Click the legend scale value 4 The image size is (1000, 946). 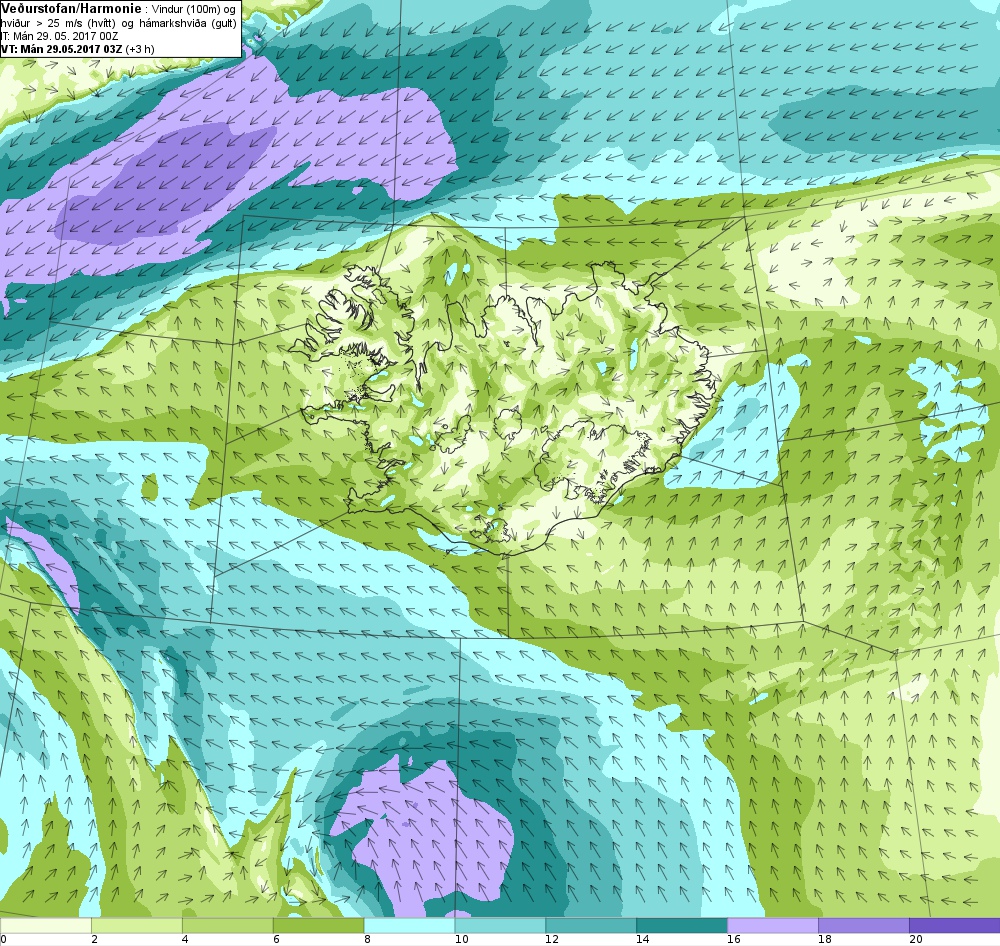pos(185,939)
